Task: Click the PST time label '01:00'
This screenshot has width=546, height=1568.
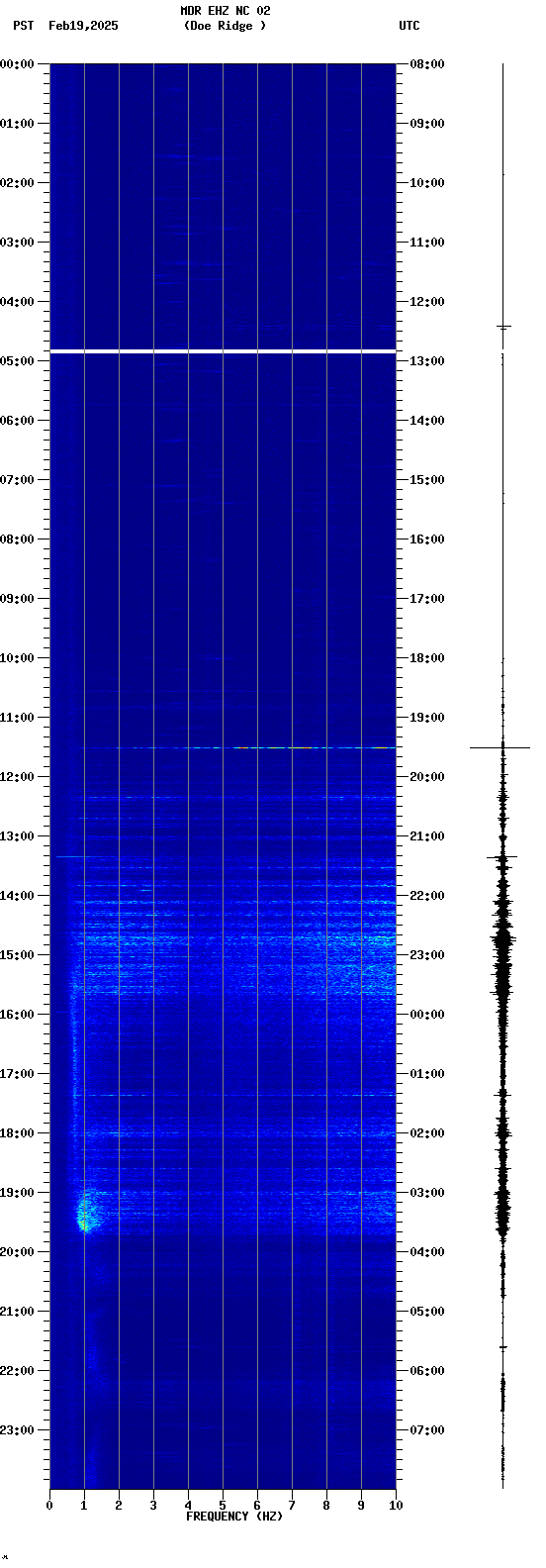Action: (x=18, y=124)
